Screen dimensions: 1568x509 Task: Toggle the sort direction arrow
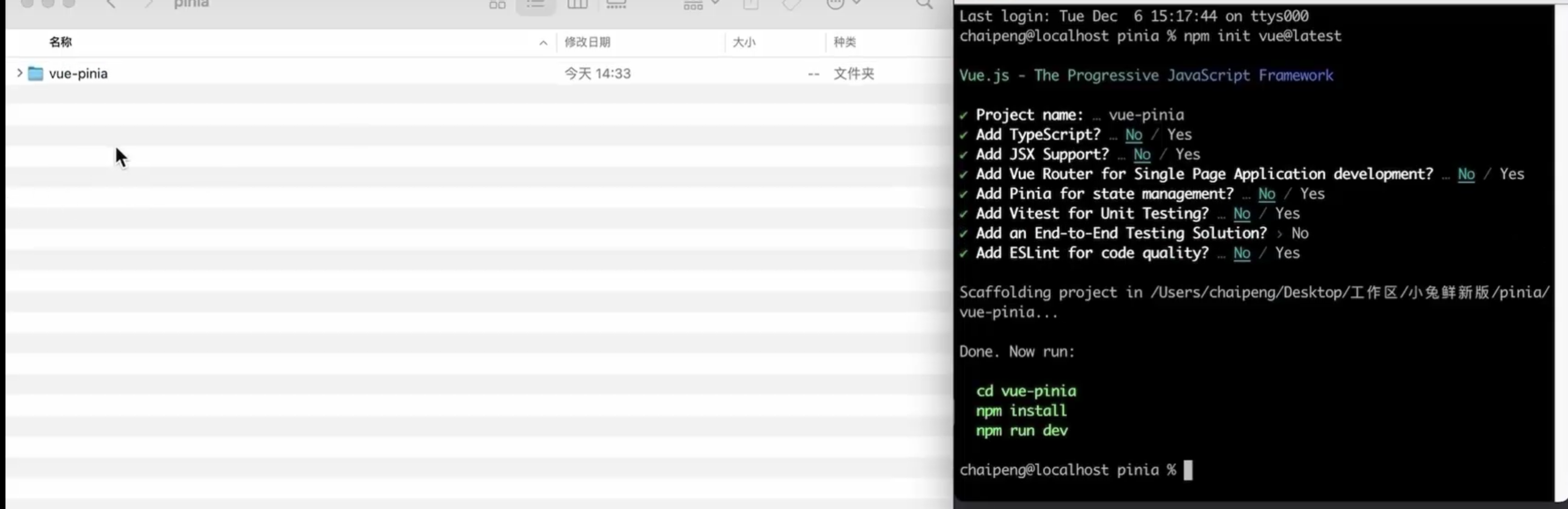tap(543, 43)
